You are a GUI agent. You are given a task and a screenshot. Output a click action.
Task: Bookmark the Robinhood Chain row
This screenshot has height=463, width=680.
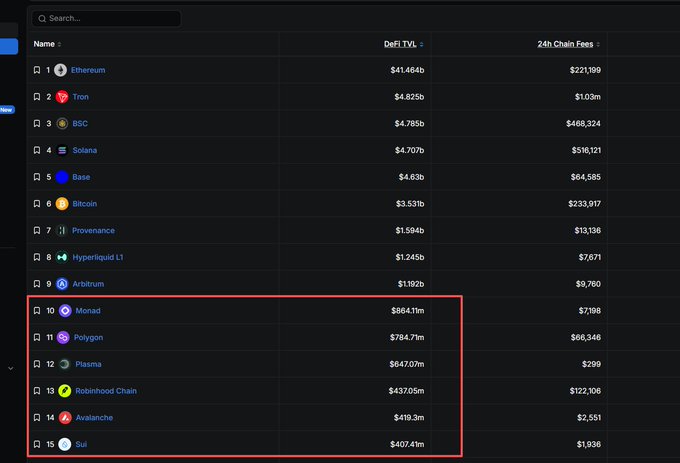[37, 391]
